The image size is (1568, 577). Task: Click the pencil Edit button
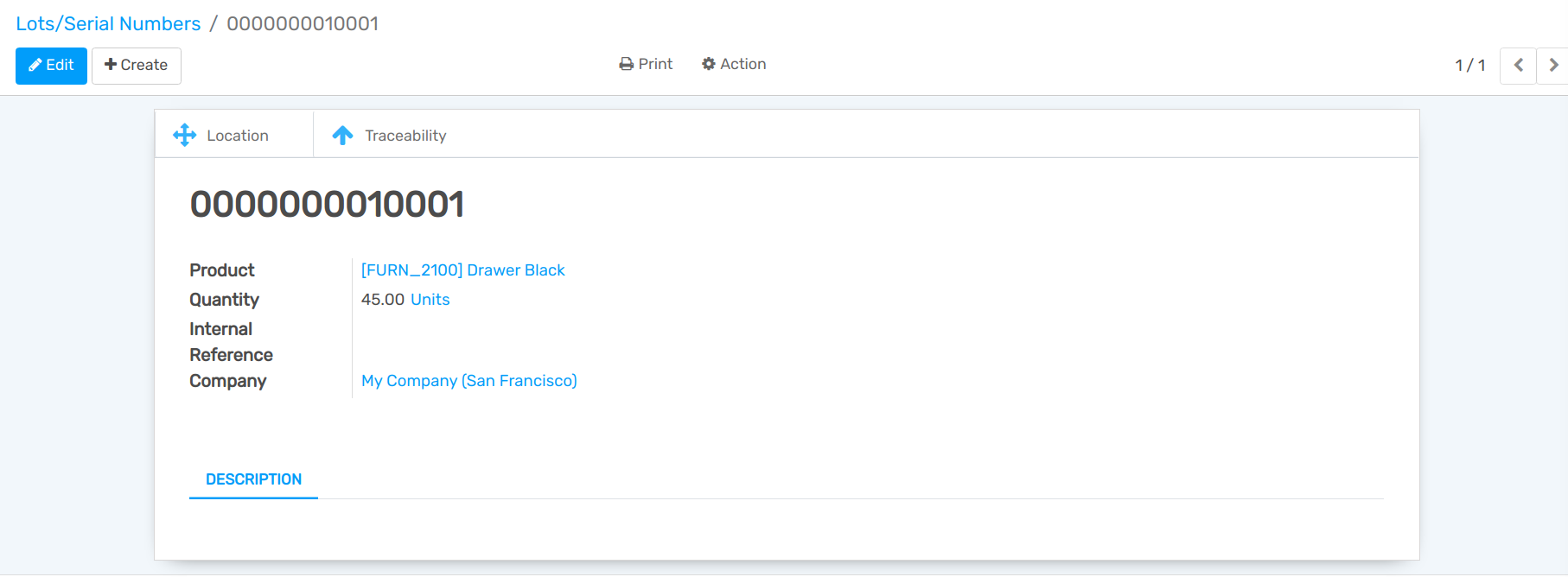51,66
